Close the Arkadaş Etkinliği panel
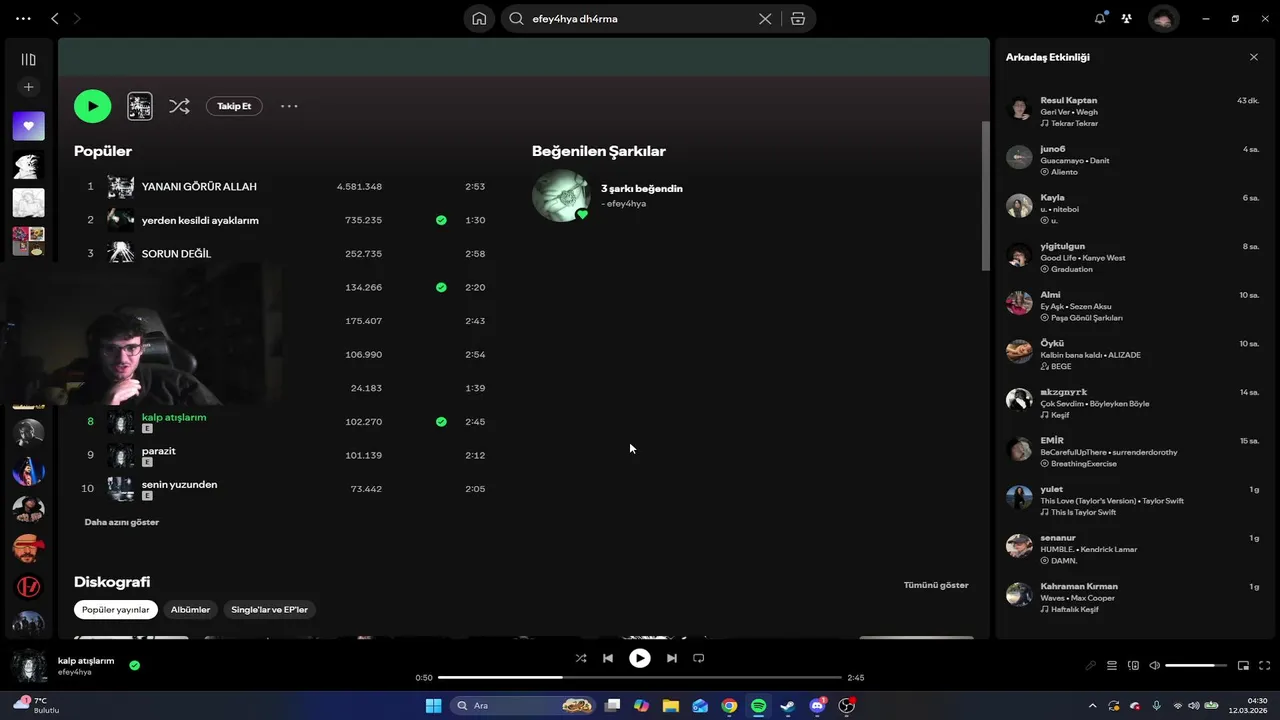This screenshot has width=1280, height=720. pyautogui.click(x=1254, y=57)
